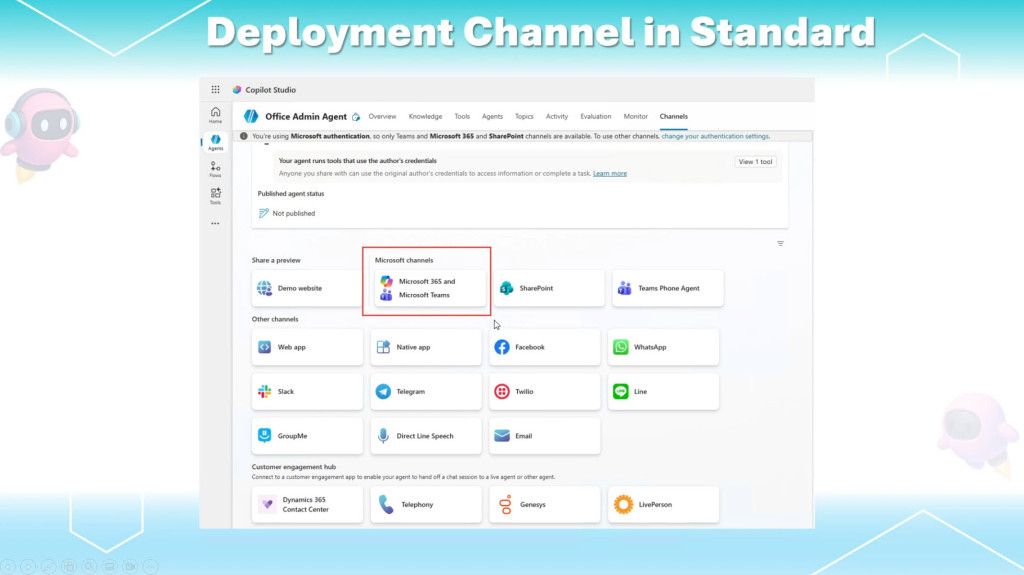Click the Dynamics 365 Contact Center icon
Screen dimensions: 1024x575
point(267,504)
